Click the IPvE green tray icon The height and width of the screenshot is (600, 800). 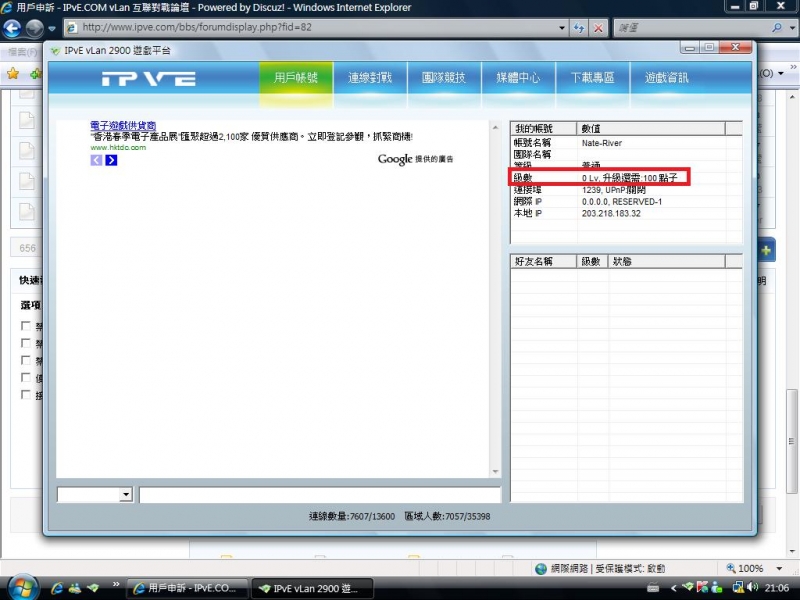pyautogui.click(x=688, y=588)
